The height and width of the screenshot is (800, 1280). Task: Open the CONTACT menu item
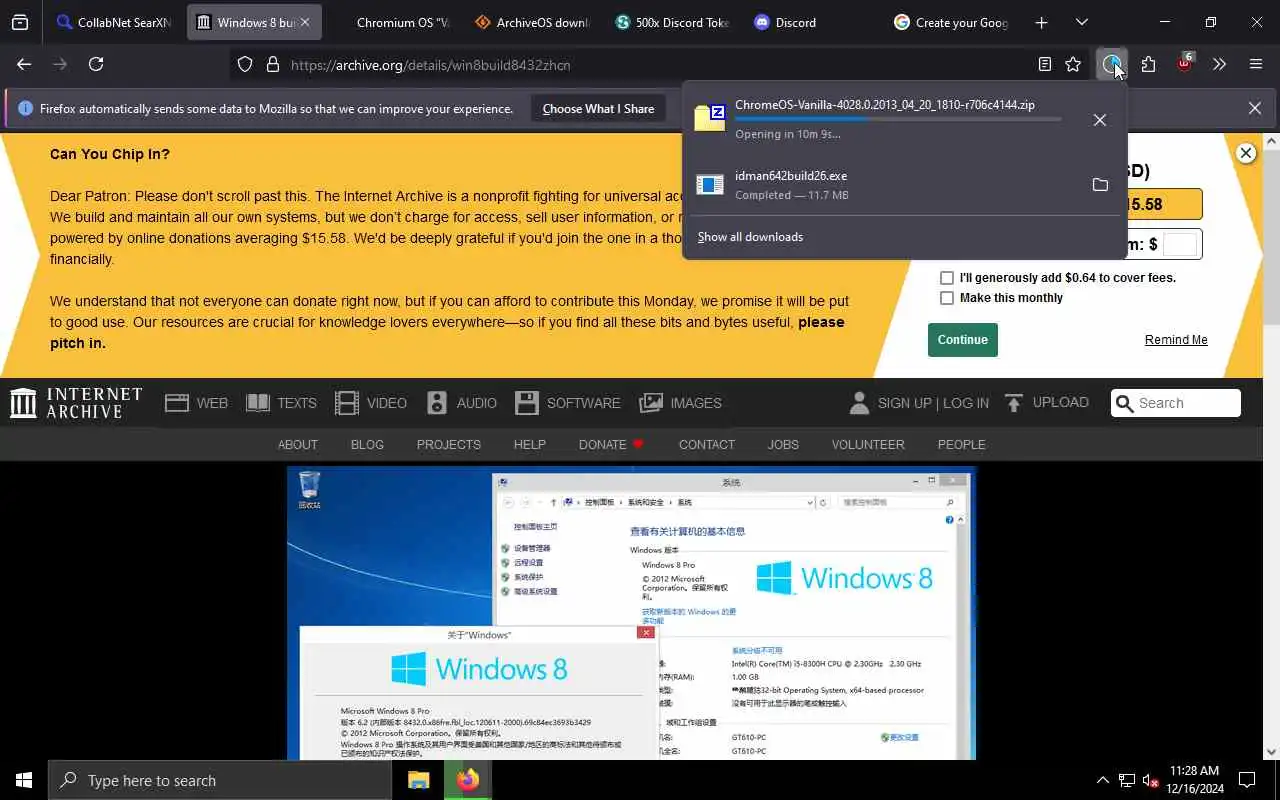click(707, 444)
